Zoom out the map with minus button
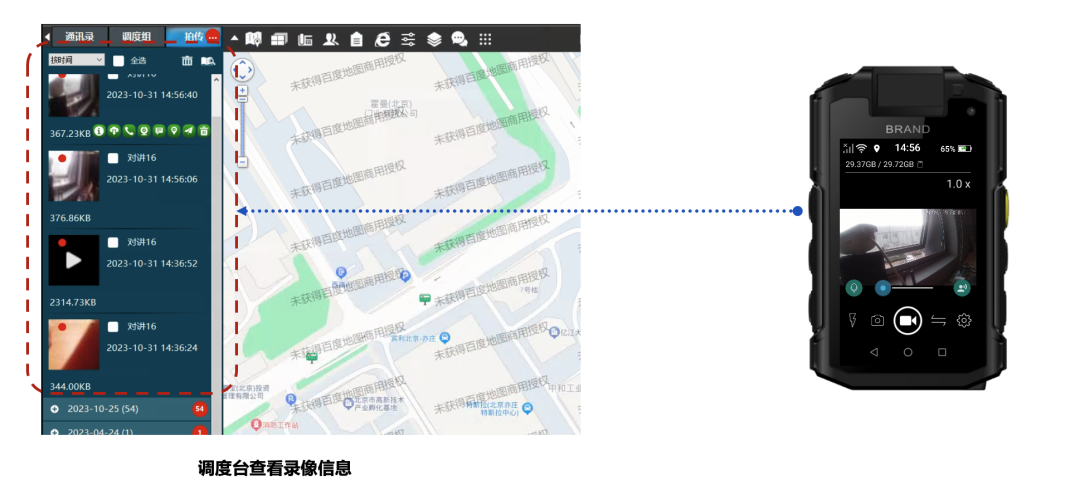This screenshot has width=1080, height=490. pyautogui.click(x=242, y=162)
